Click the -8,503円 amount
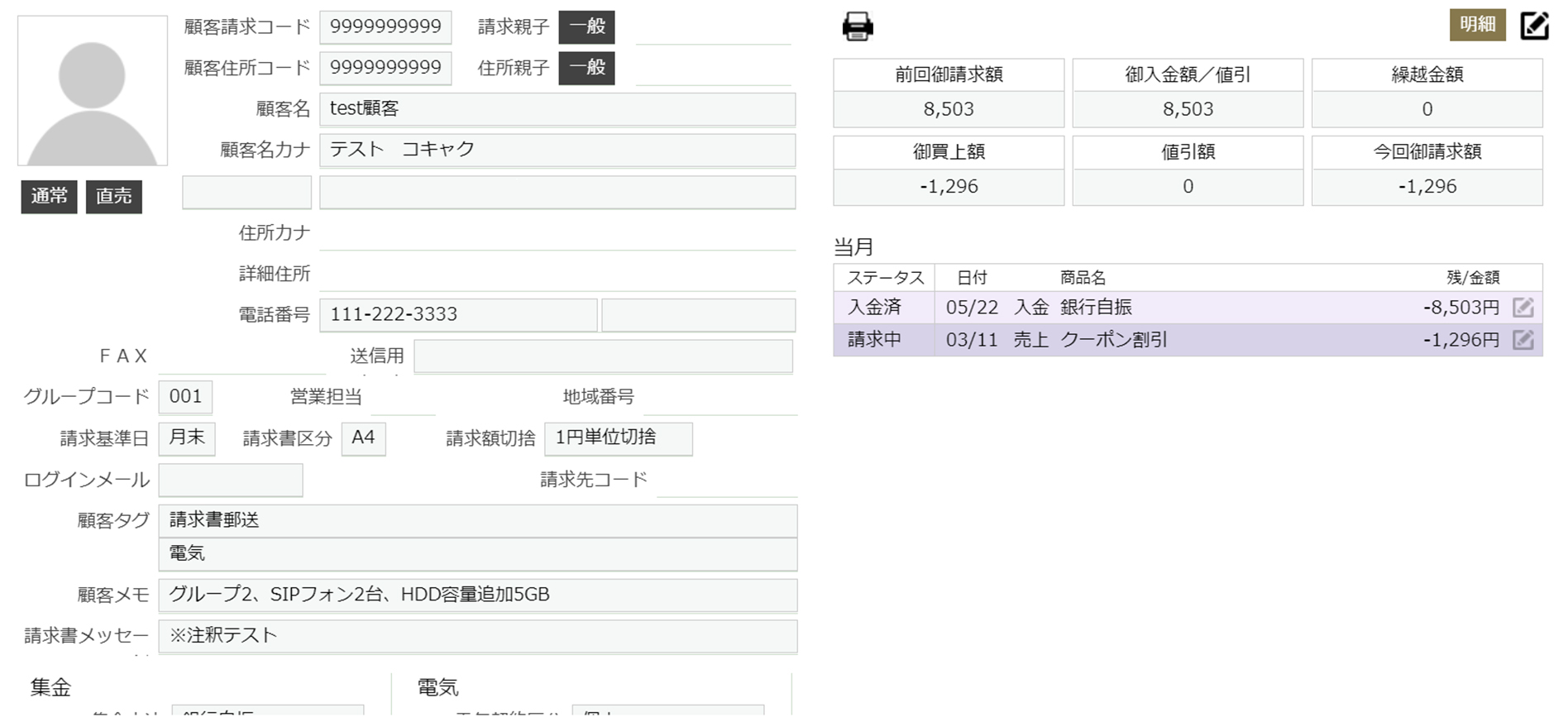The width and height of the screenshot is (1568, 717). pyautogui.click(x=1460, y=308)
